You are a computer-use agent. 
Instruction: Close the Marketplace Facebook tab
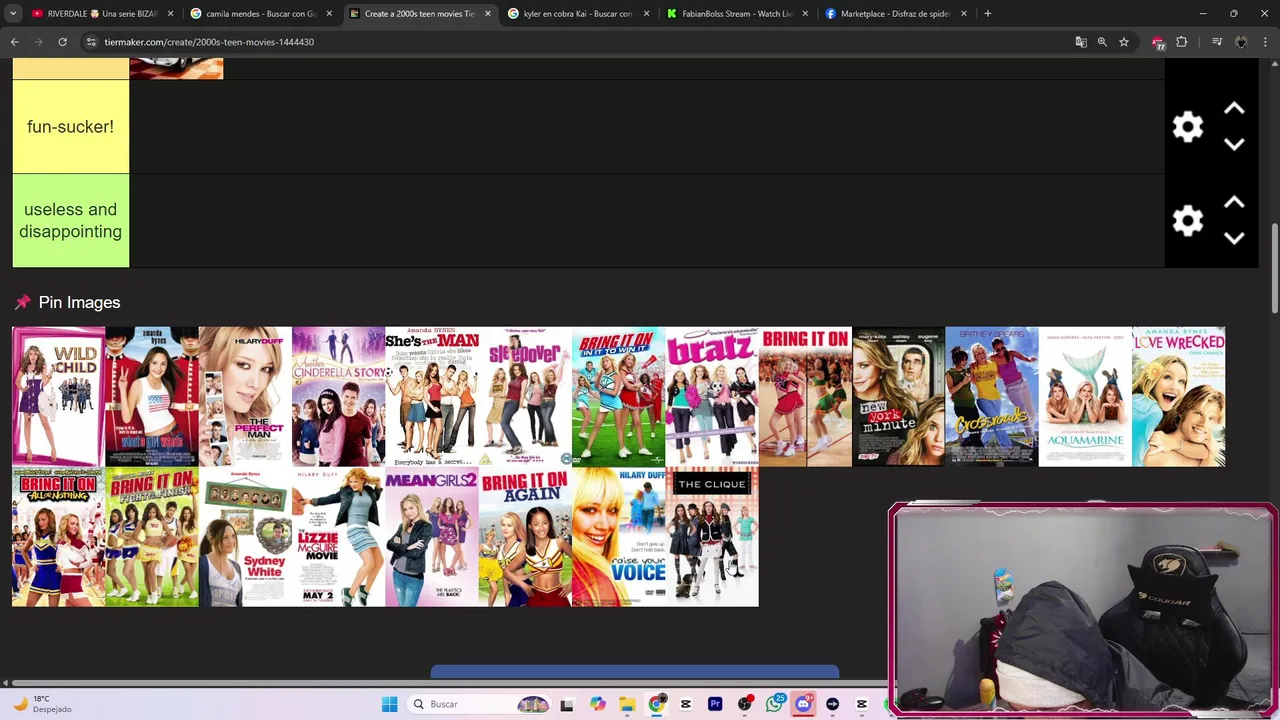[964, 14]
